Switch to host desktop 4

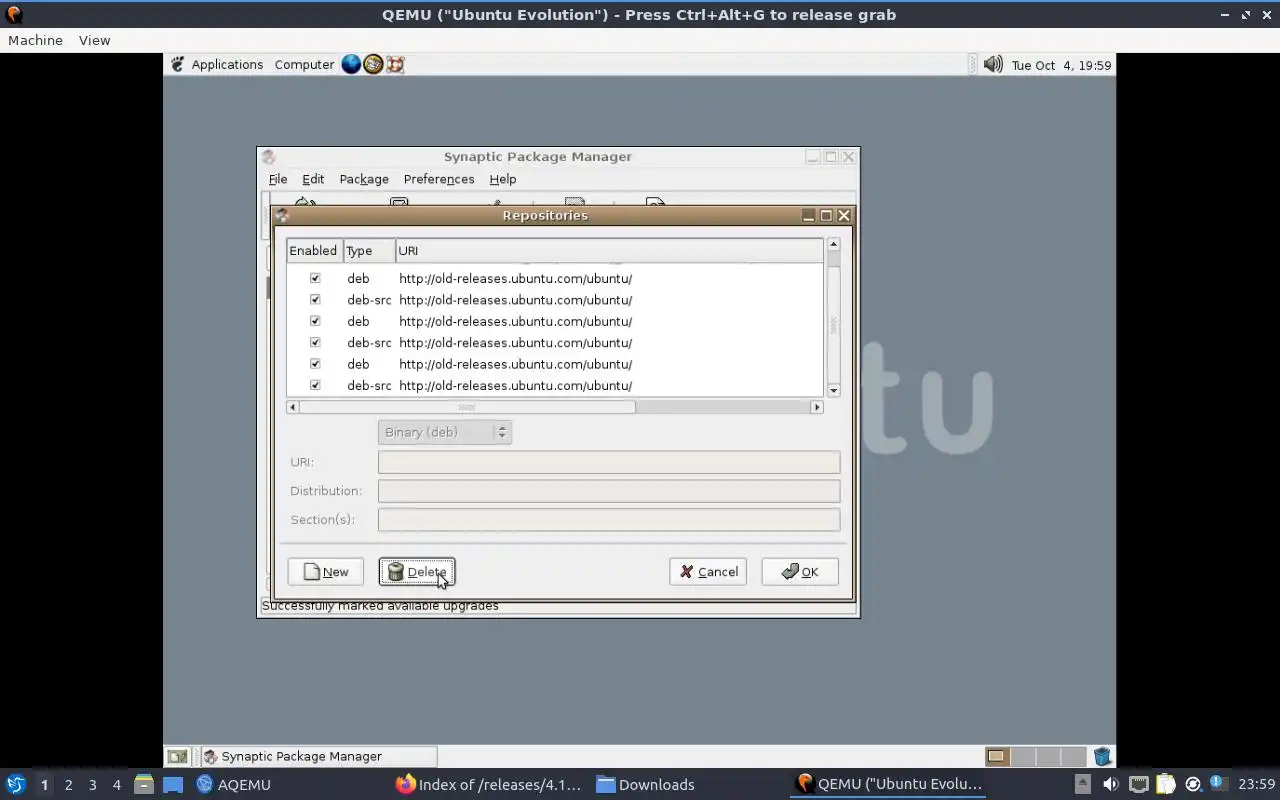point(116,785)
